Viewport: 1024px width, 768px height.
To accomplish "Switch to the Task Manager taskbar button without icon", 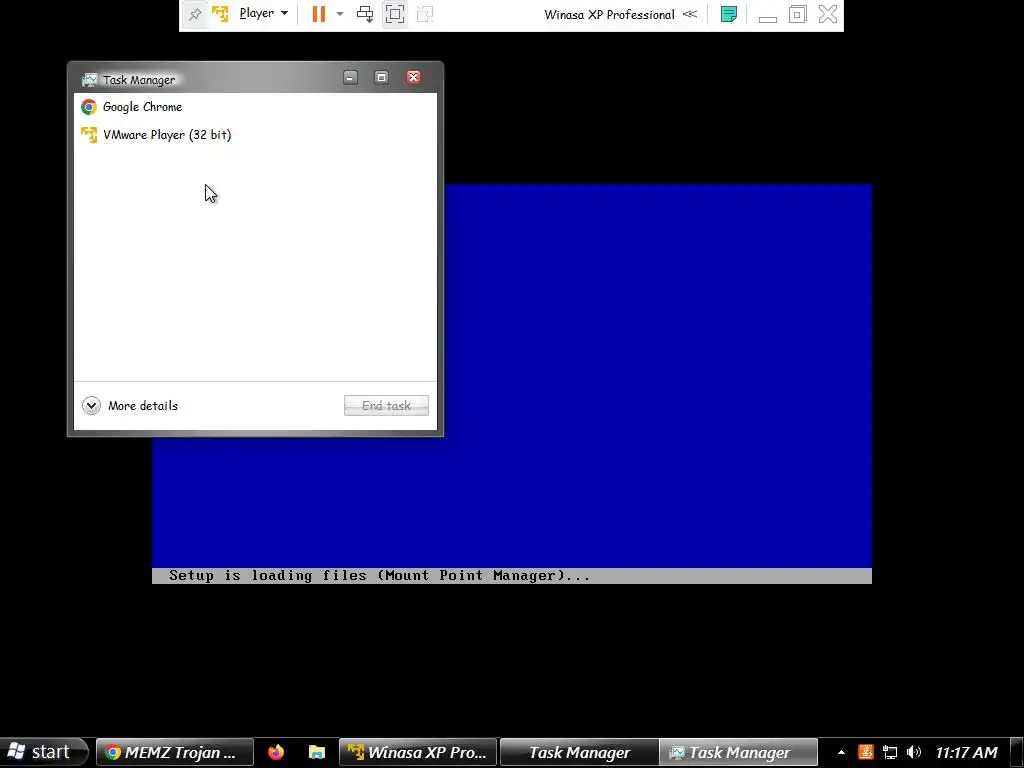I will coord(579,752).
